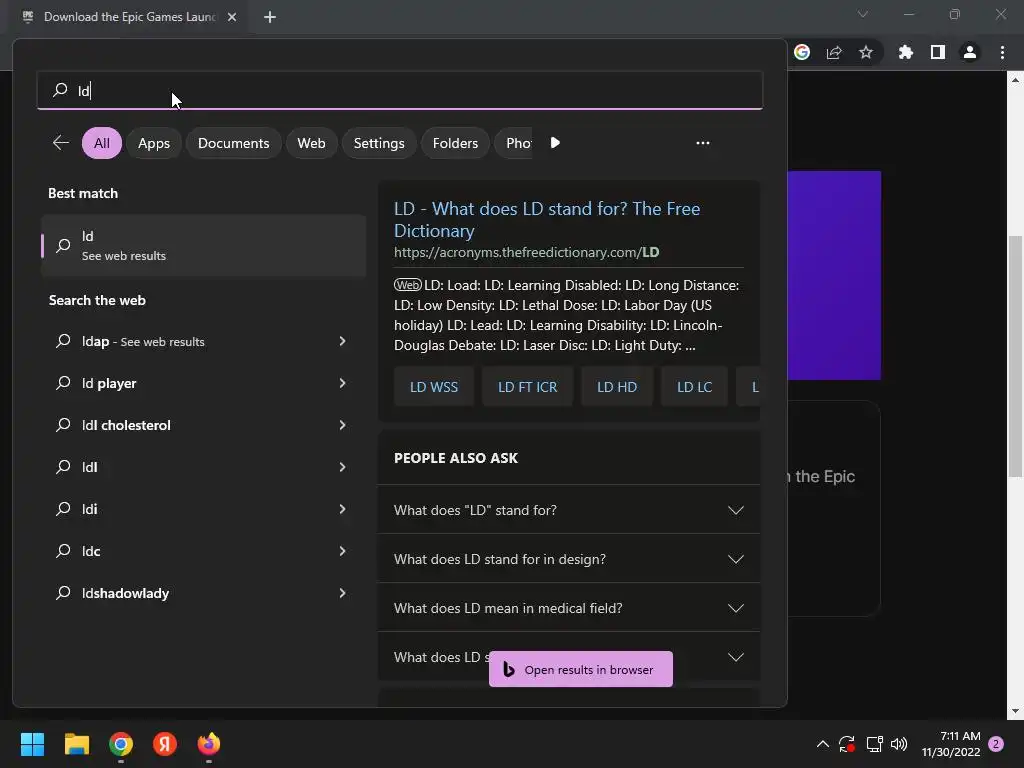Click LD FT ICR related chip
1024x768 pixels.
[528, 387]
